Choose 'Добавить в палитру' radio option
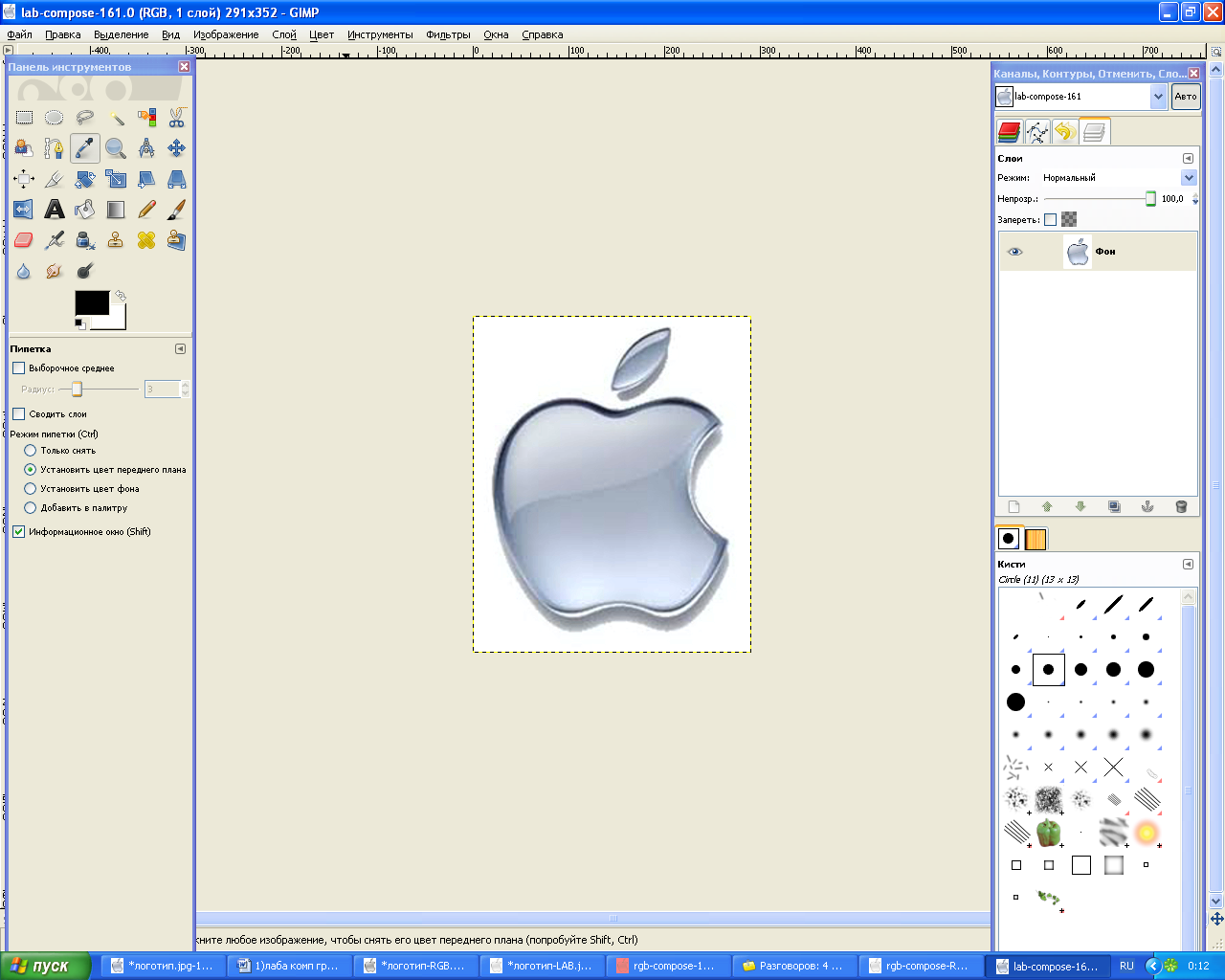 point(31,508)
